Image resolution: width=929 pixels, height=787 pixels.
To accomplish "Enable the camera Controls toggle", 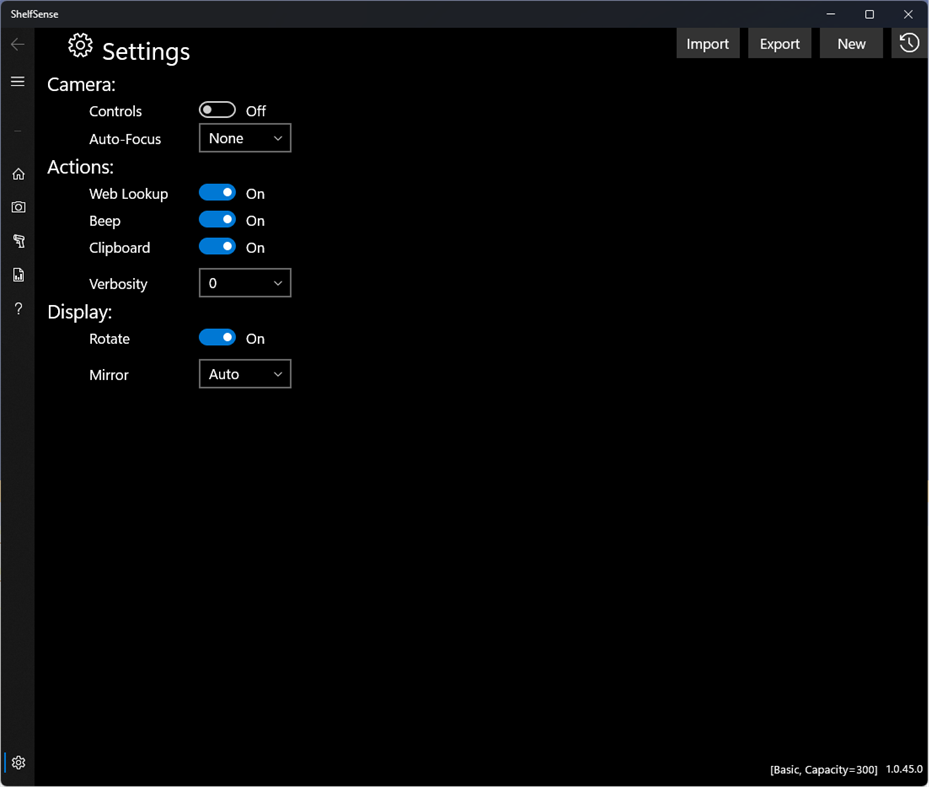I will 217,109.
